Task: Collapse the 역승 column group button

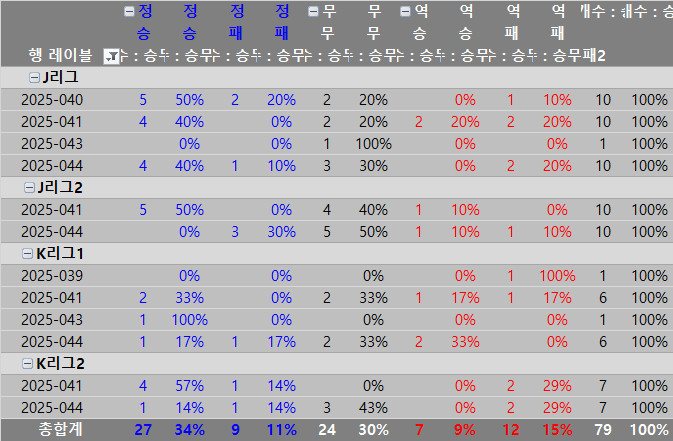Action: pos(405,12)
